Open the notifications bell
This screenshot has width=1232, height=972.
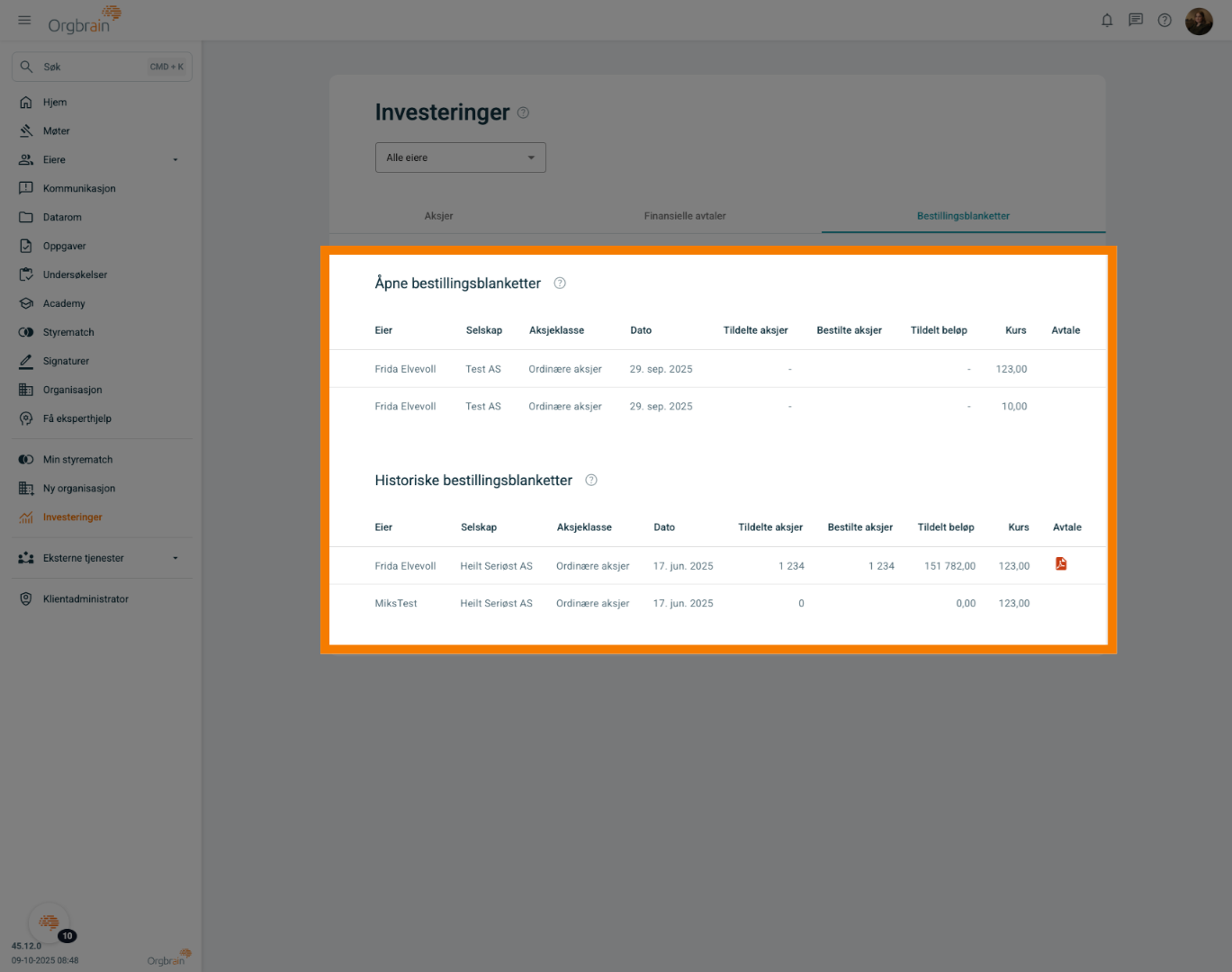click(1107, 21)
